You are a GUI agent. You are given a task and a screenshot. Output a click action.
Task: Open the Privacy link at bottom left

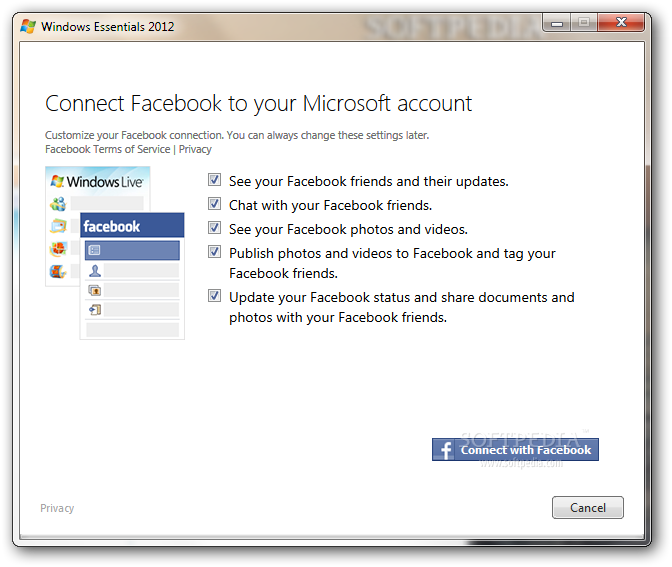pos(57,508)
